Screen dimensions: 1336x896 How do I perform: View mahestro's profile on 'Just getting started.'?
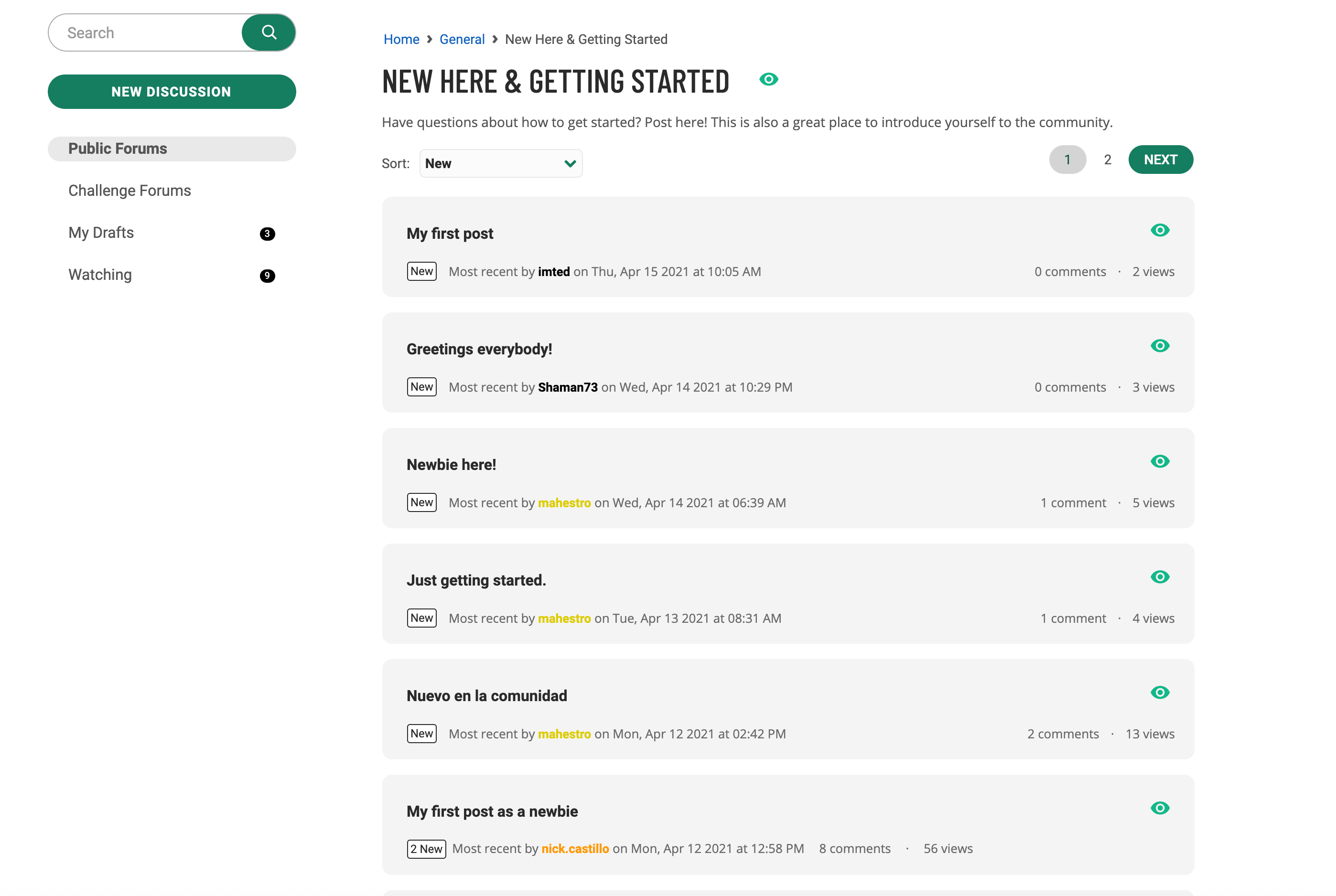[564, 619]
